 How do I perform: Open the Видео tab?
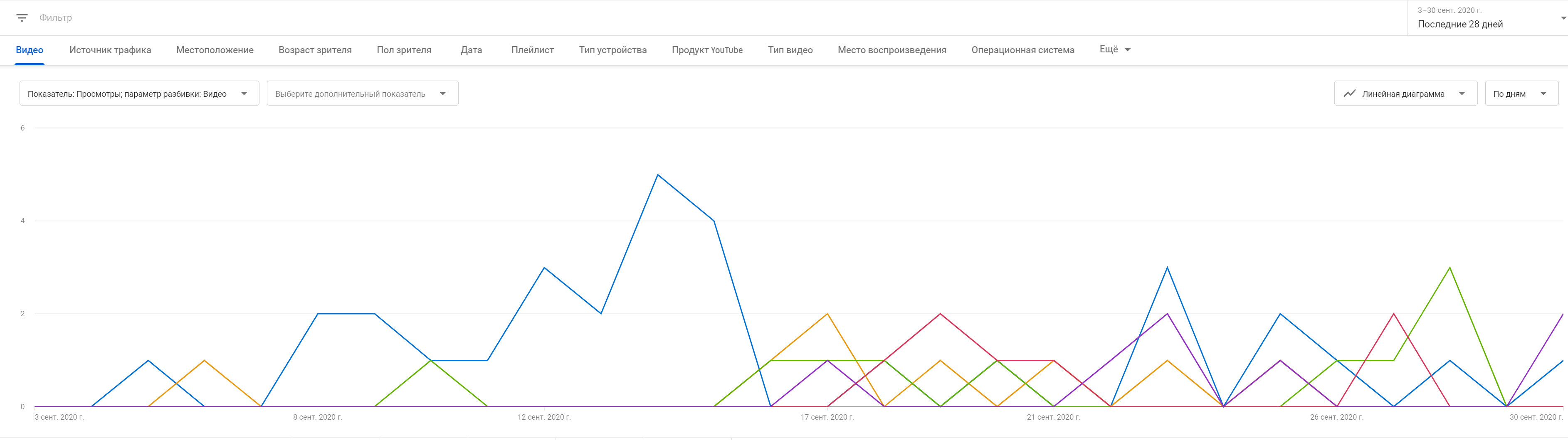click(x=29, y=50)
